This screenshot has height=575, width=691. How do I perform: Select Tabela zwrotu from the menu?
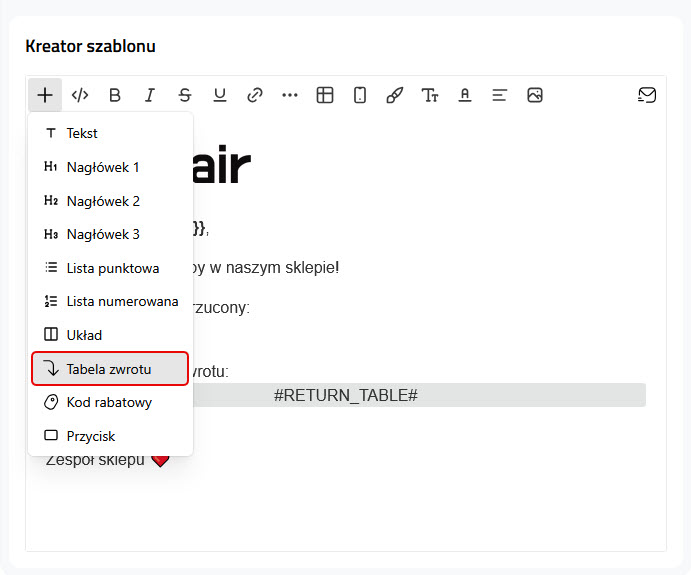(x=110, y=369)
